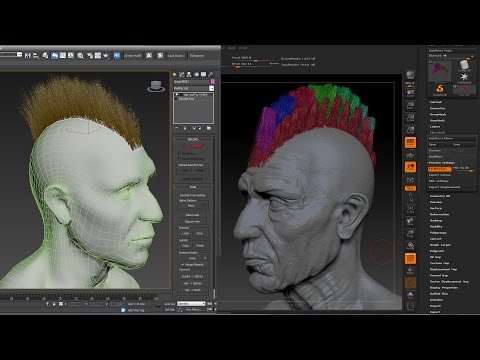Open the Utilities hammer command panel tab
The height and width of the screenshot is (360, 480).
coord(210,74)
